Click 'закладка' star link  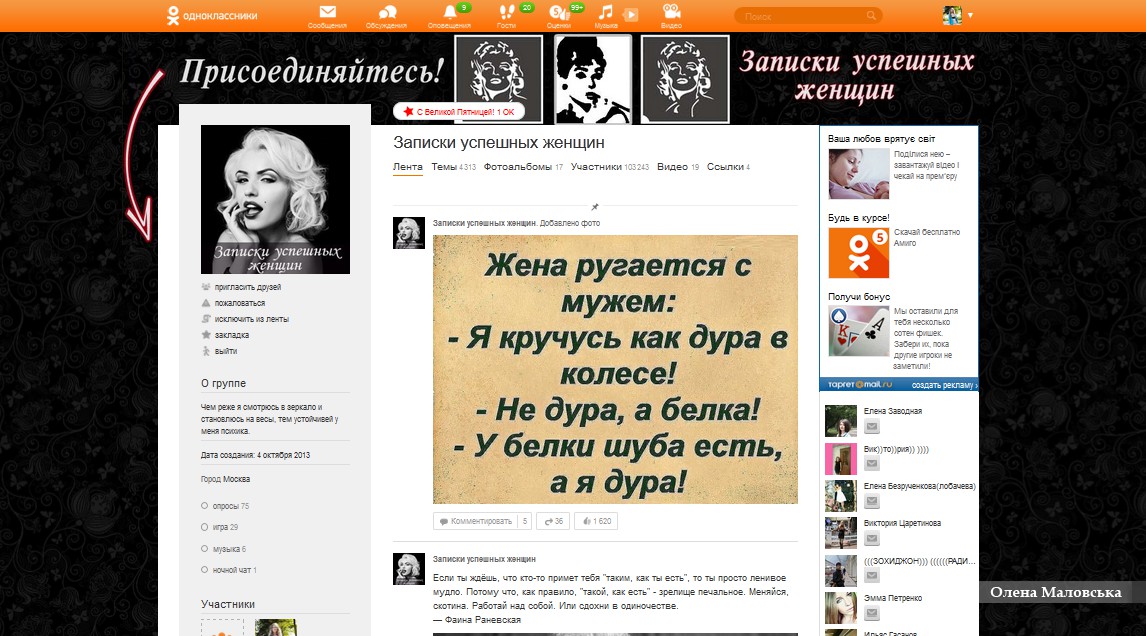click(x=232, y=336)
